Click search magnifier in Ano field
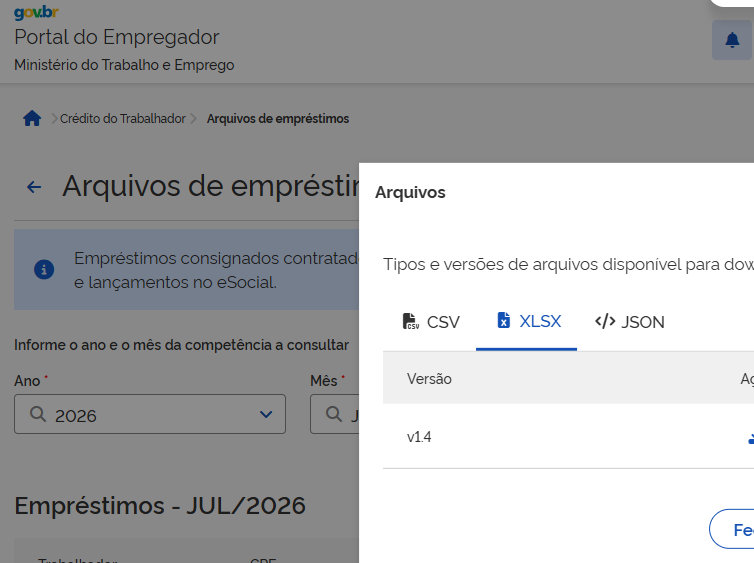The image size is (754, 563). (38, 414)
